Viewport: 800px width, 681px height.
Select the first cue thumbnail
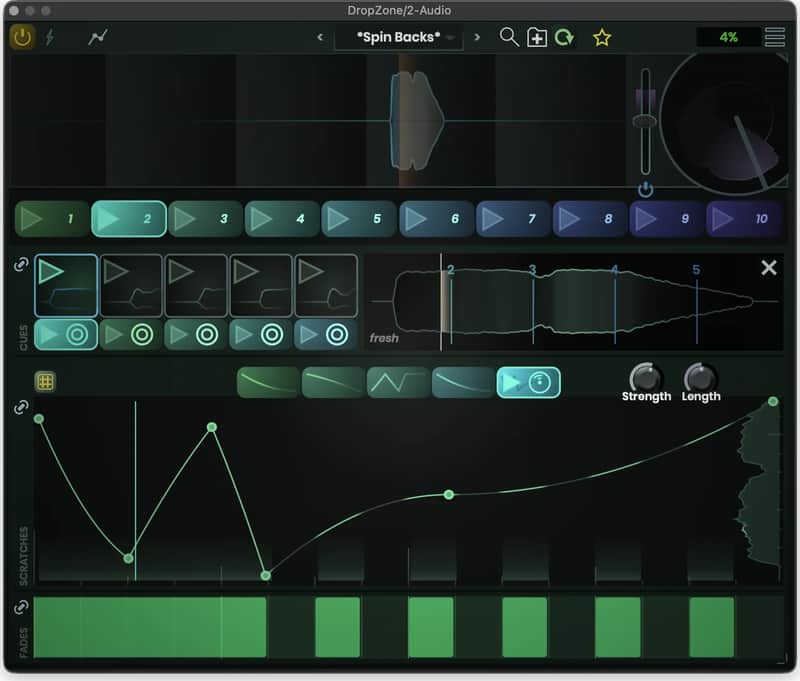[x=66, y=286]
